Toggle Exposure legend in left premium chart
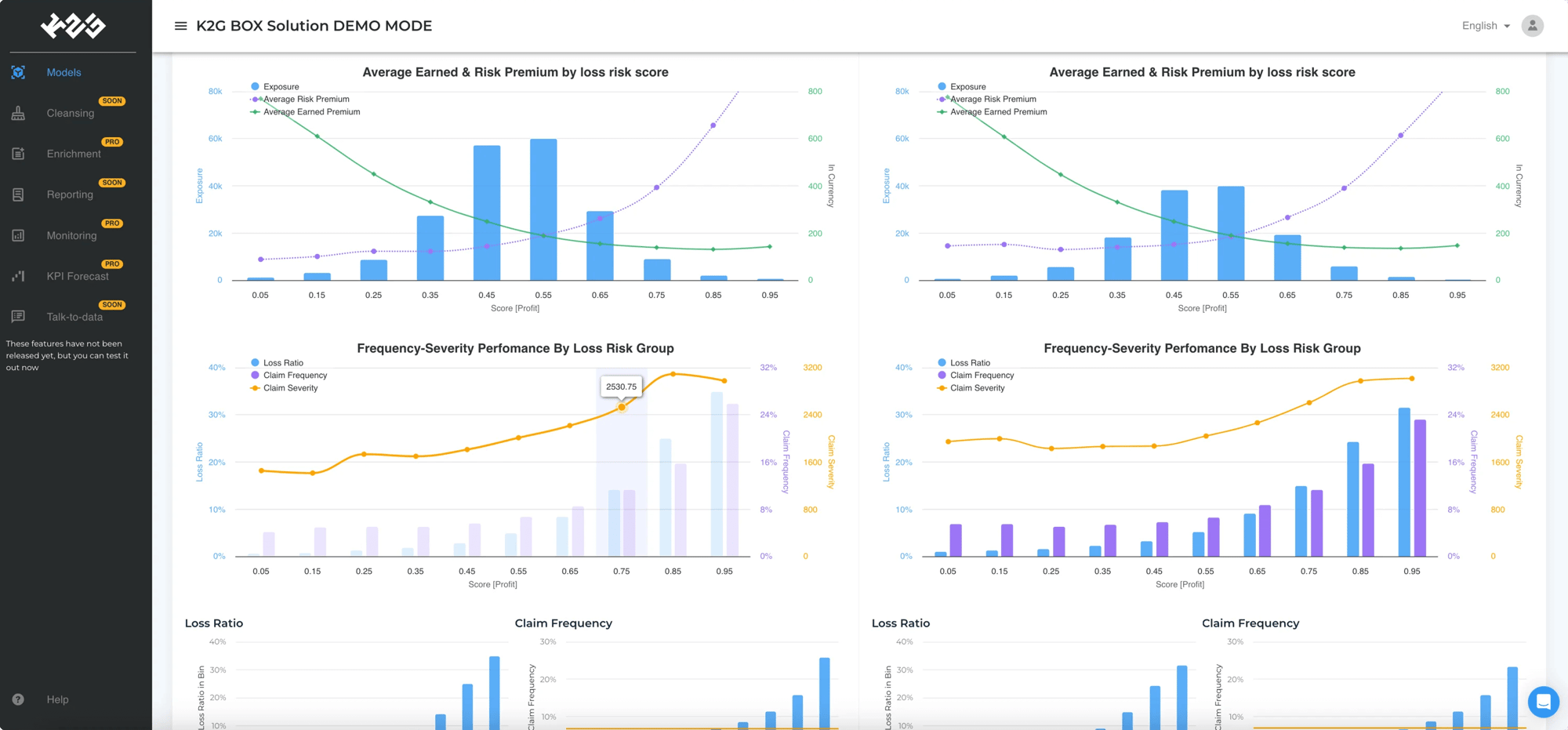Viewport: 1568px width, 730px height. coord(275,86)
